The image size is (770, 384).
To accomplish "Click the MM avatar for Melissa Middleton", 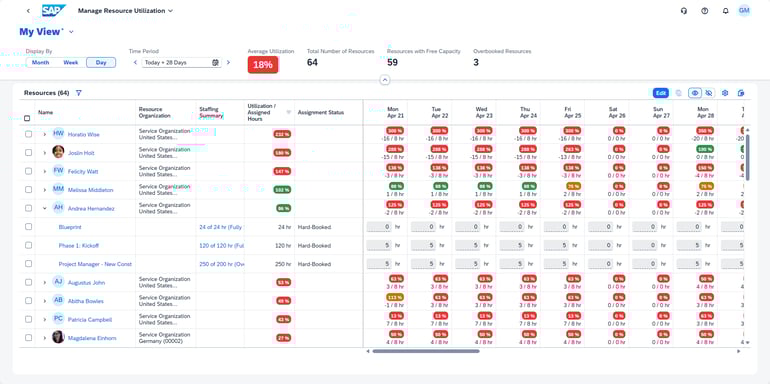I will (x=58, y=189).
